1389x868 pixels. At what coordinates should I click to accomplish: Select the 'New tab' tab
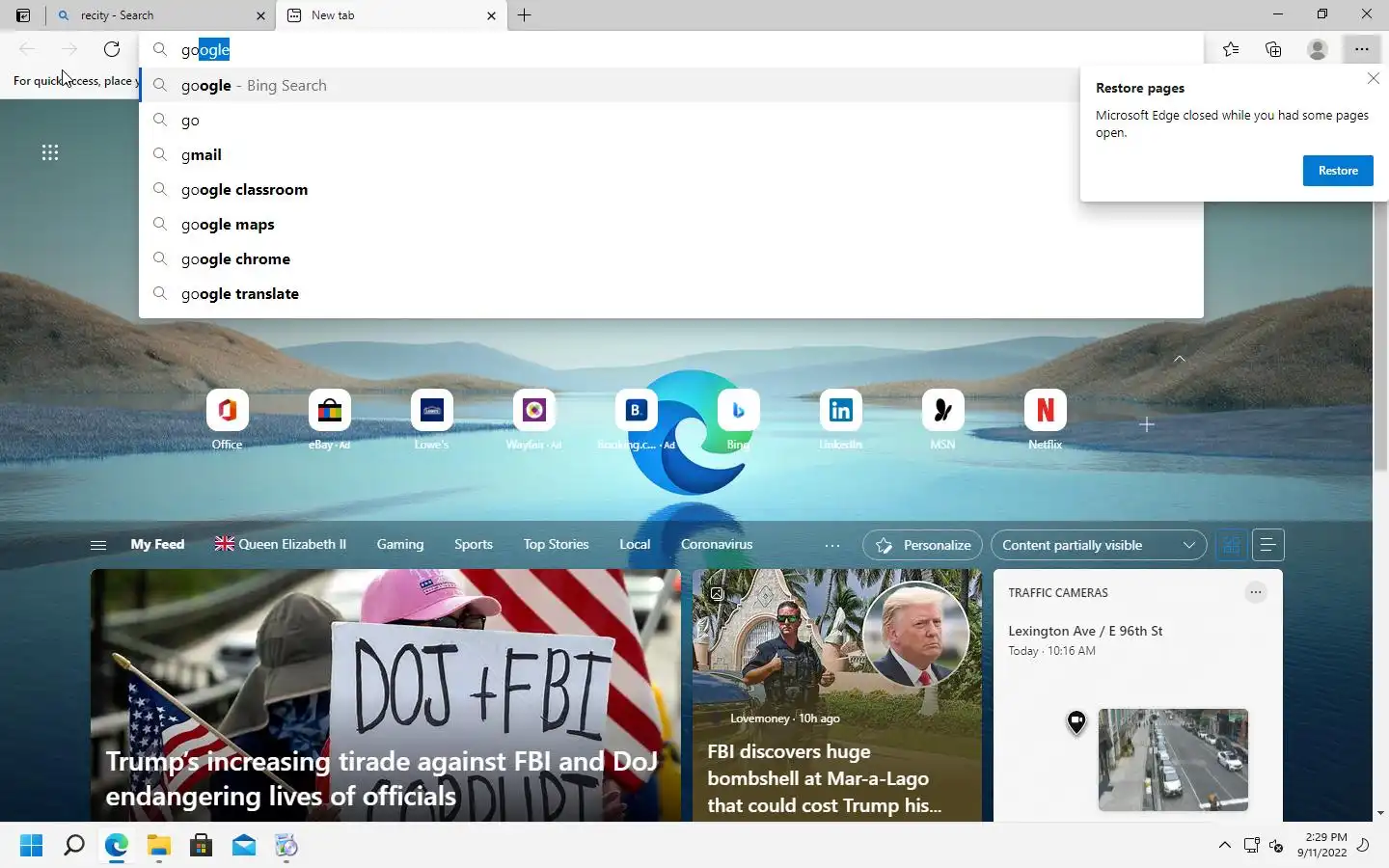click(391, 15)
